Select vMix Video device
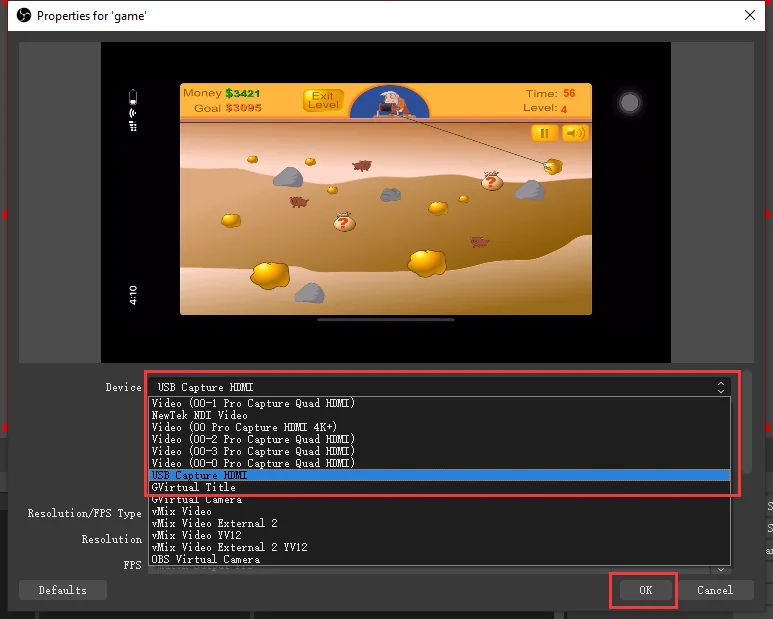773x619 pixels. coord(439,512)
